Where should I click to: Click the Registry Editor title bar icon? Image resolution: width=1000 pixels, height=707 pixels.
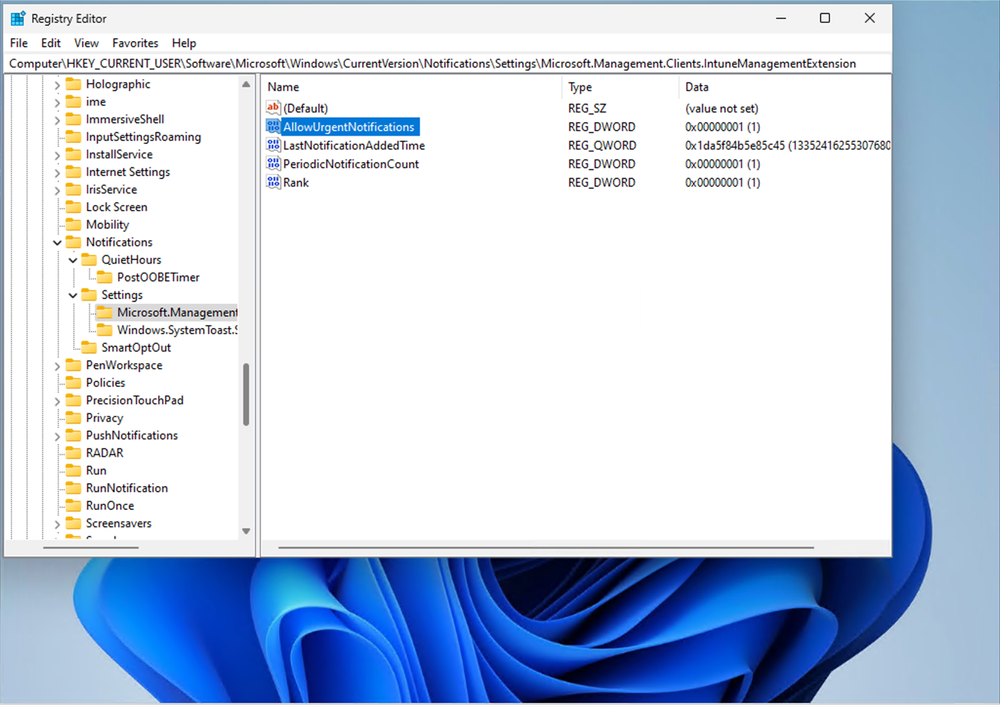click(x=18, y=18)
